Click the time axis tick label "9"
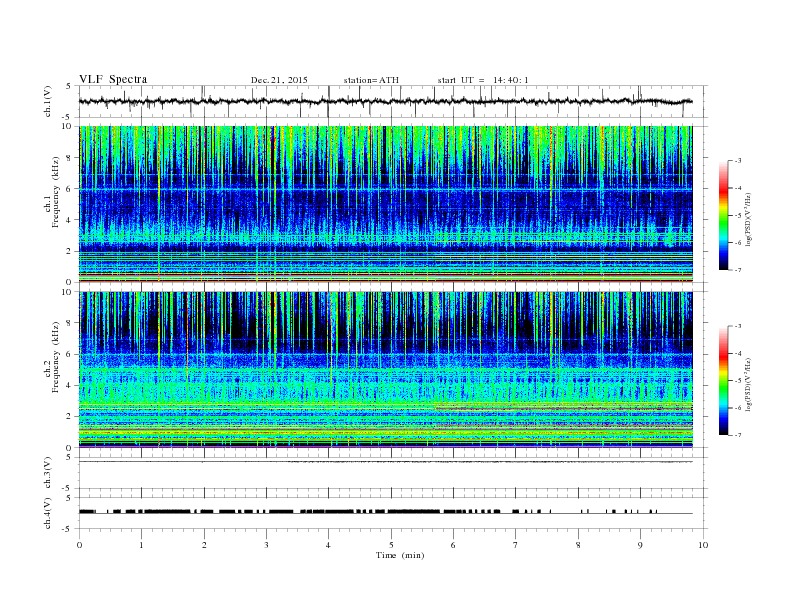 [640, 545]
